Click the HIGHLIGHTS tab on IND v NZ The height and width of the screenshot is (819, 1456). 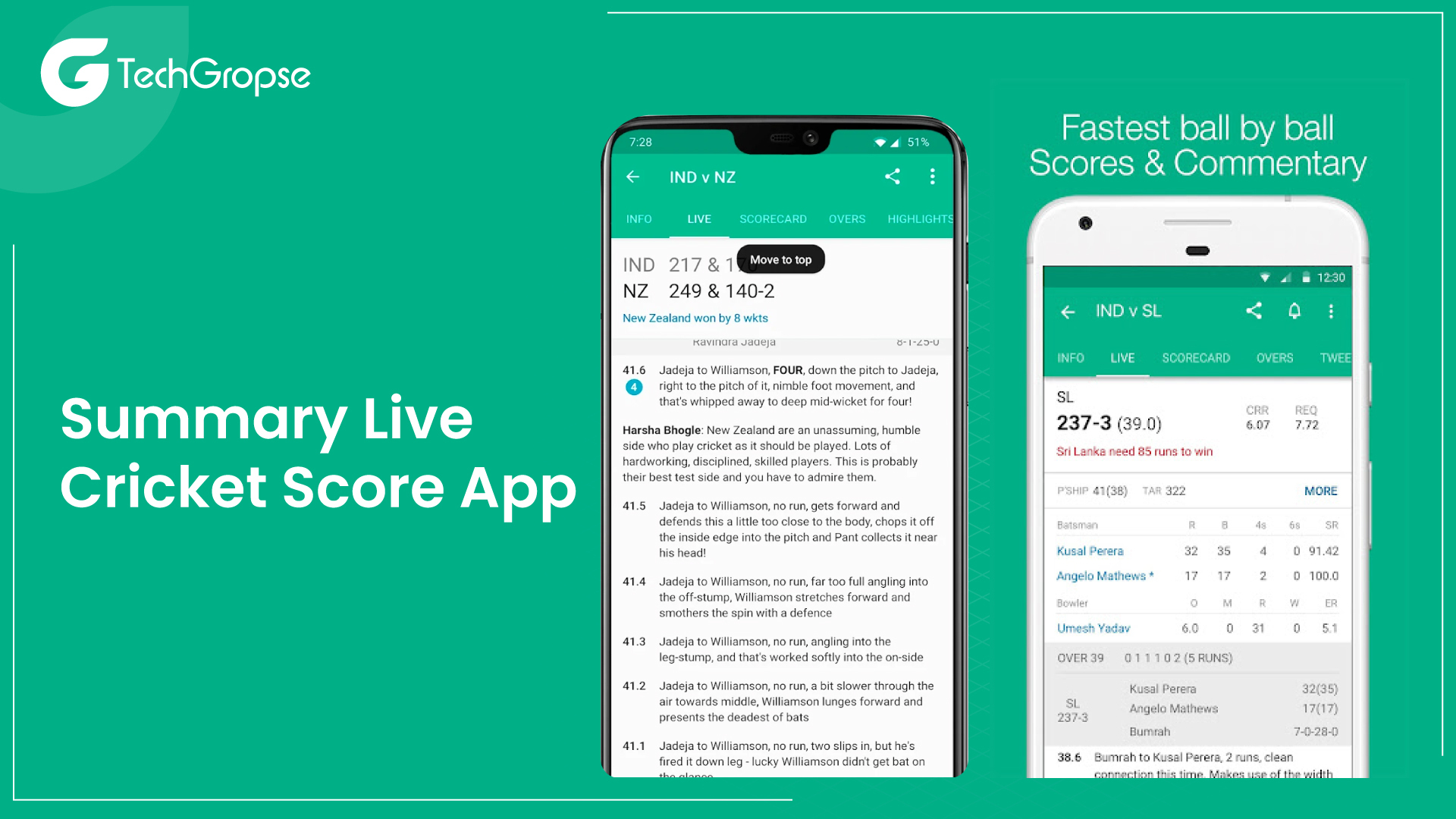[x=920, y=220]
